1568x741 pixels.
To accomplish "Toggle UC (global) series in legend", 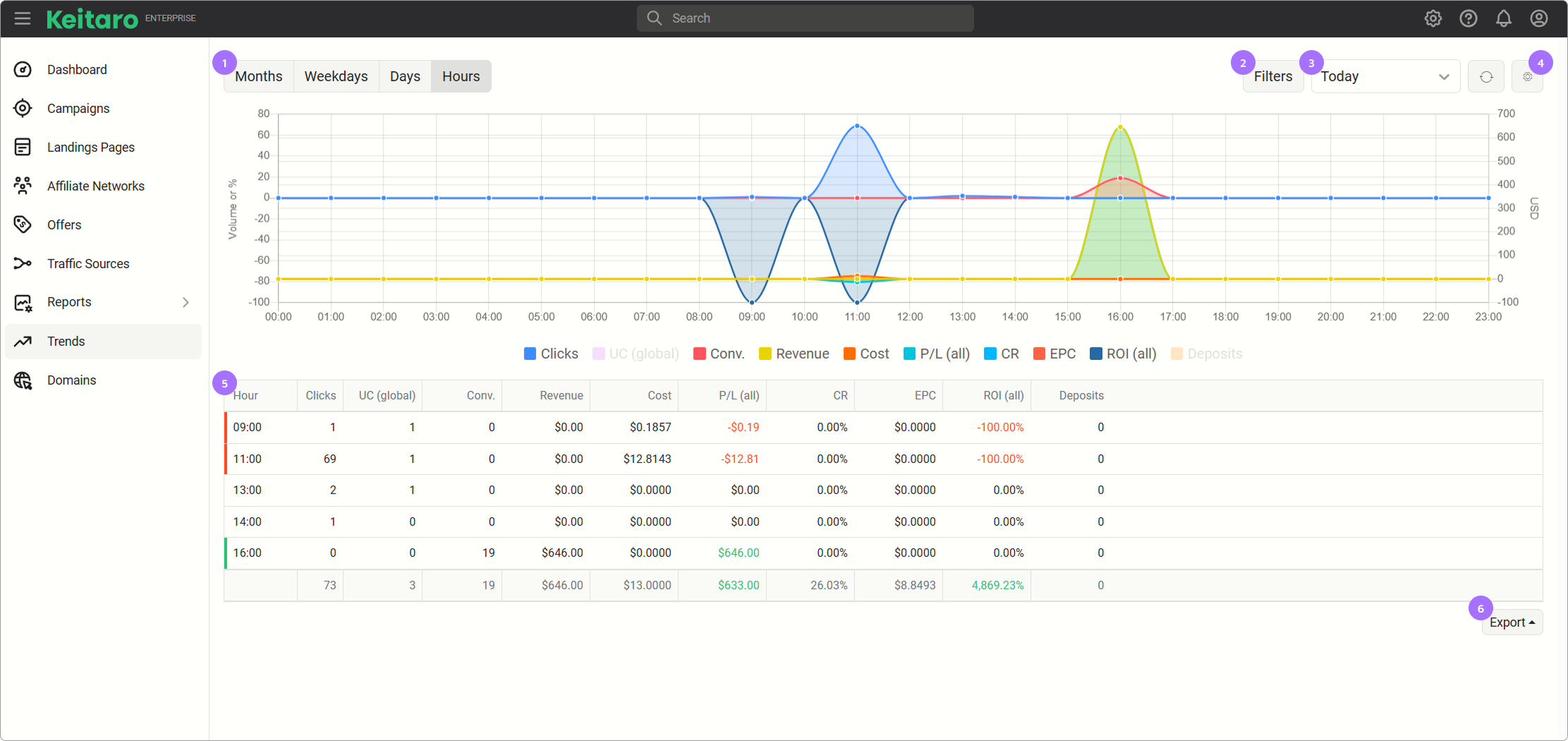I will click(x=636, y=354).
